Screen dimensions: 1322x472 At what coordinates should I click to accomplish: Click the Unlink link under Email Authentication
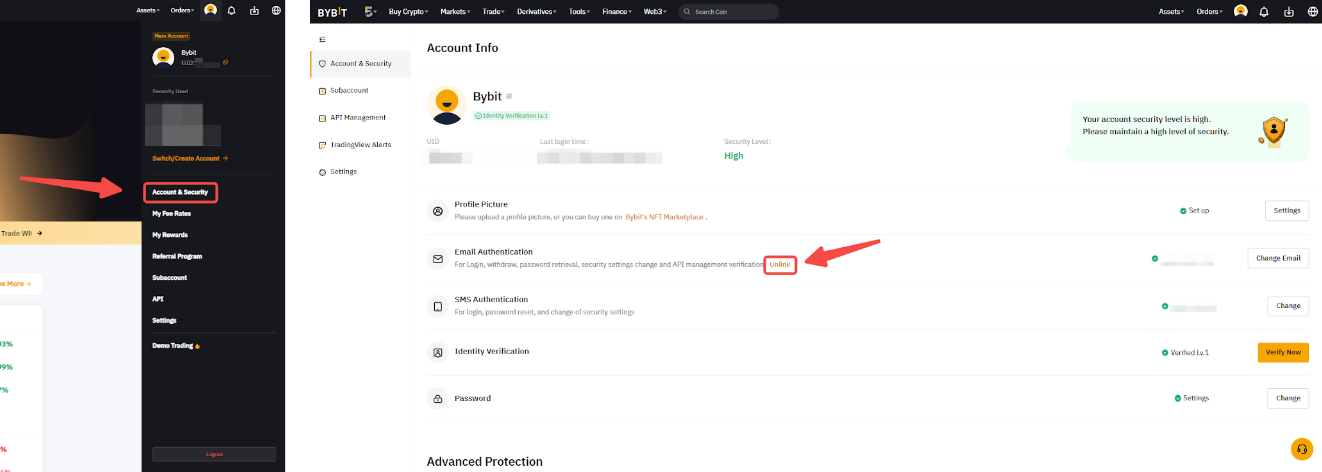pyautogui.click(x=780, y=265)
